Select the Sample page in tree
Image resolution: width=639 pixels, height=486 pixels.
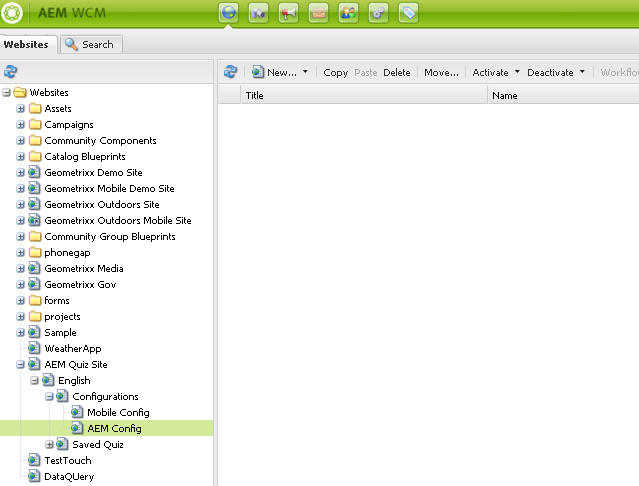point(60,332)
